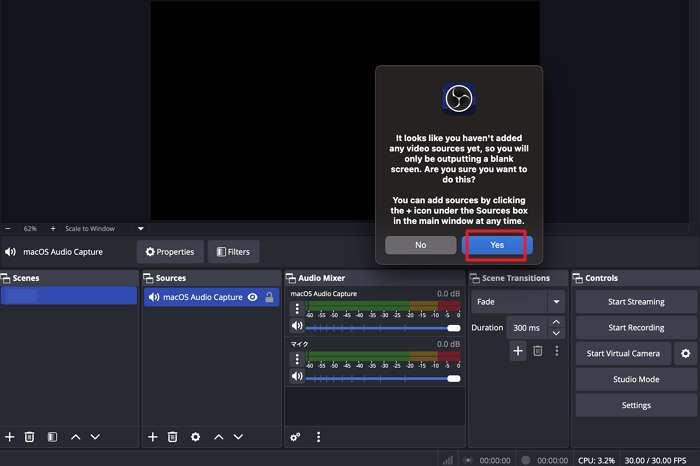This screenshot has width=700, height=466.
Task: Open macOS Audio Capture mixer options dots
Action: (297, 308)
